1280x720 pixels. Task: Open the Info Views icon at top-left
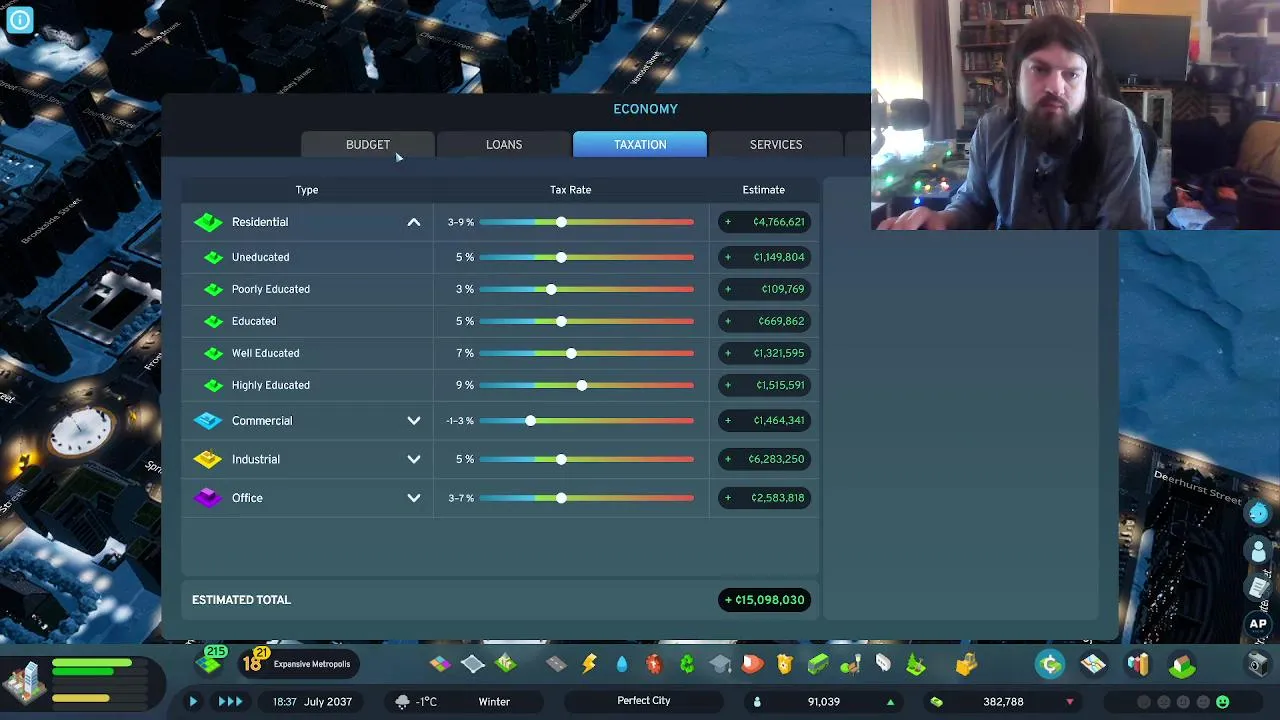pos(19,19)
